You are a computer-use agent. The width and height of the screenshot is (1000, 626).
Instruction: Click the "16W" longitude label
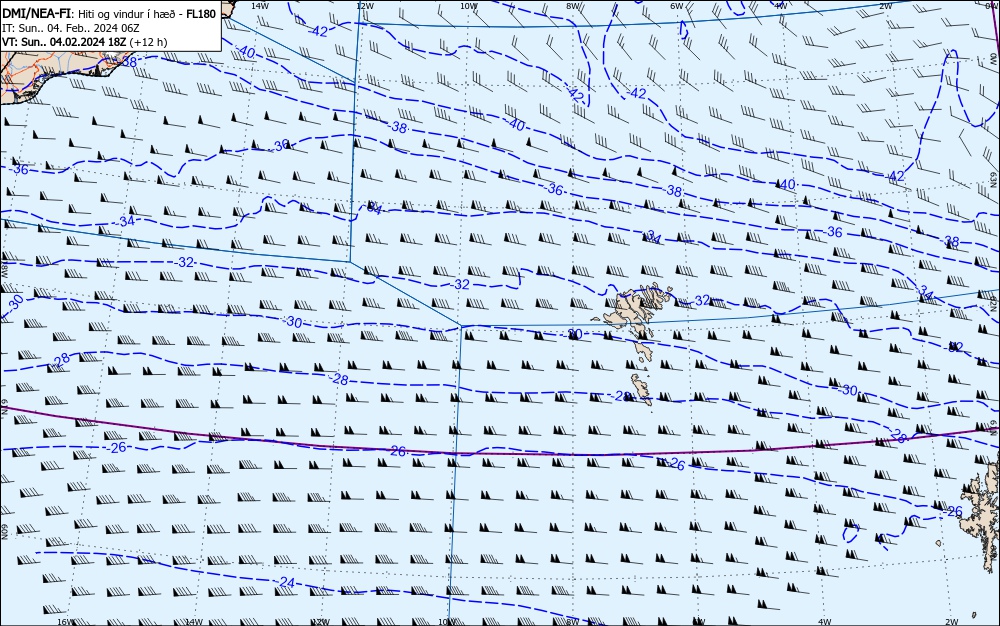click(65, 622)
